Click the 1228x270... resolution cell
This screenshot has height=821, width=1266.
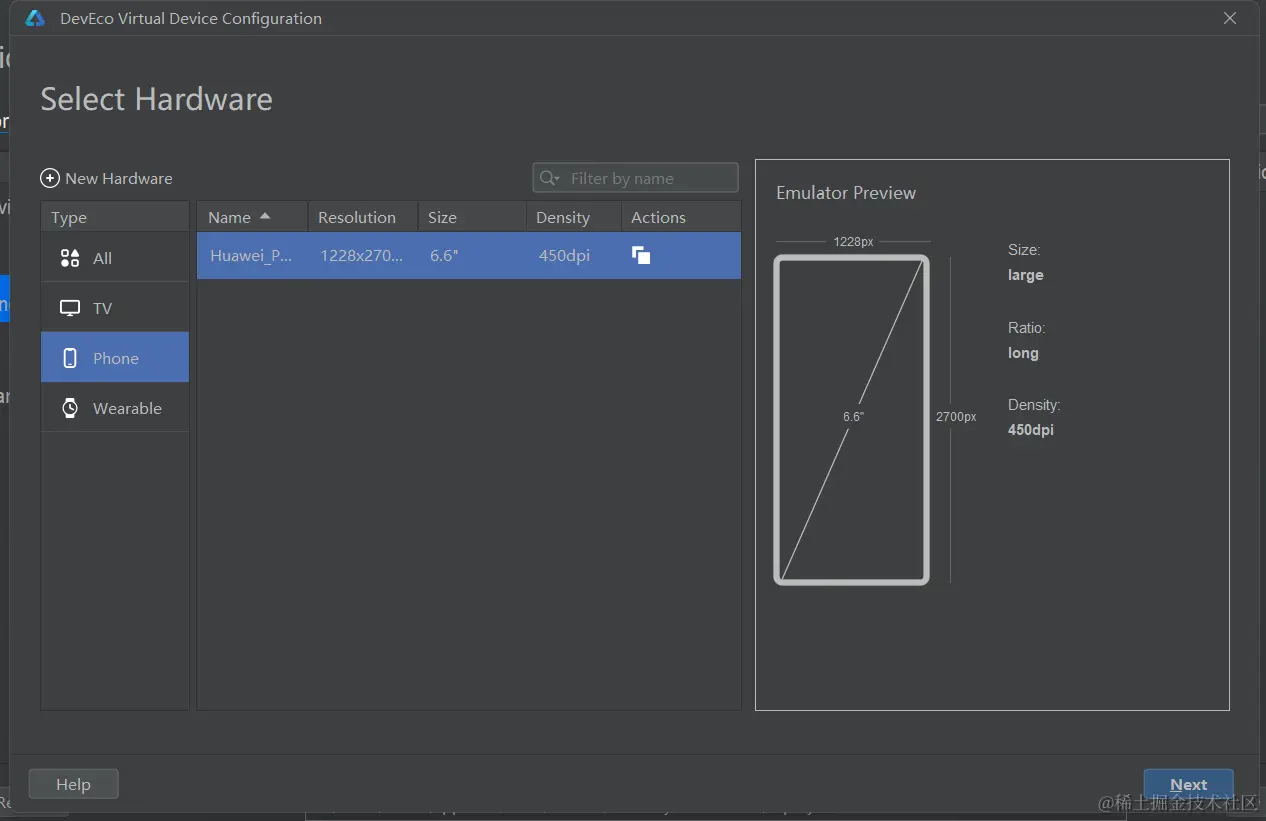362,255
